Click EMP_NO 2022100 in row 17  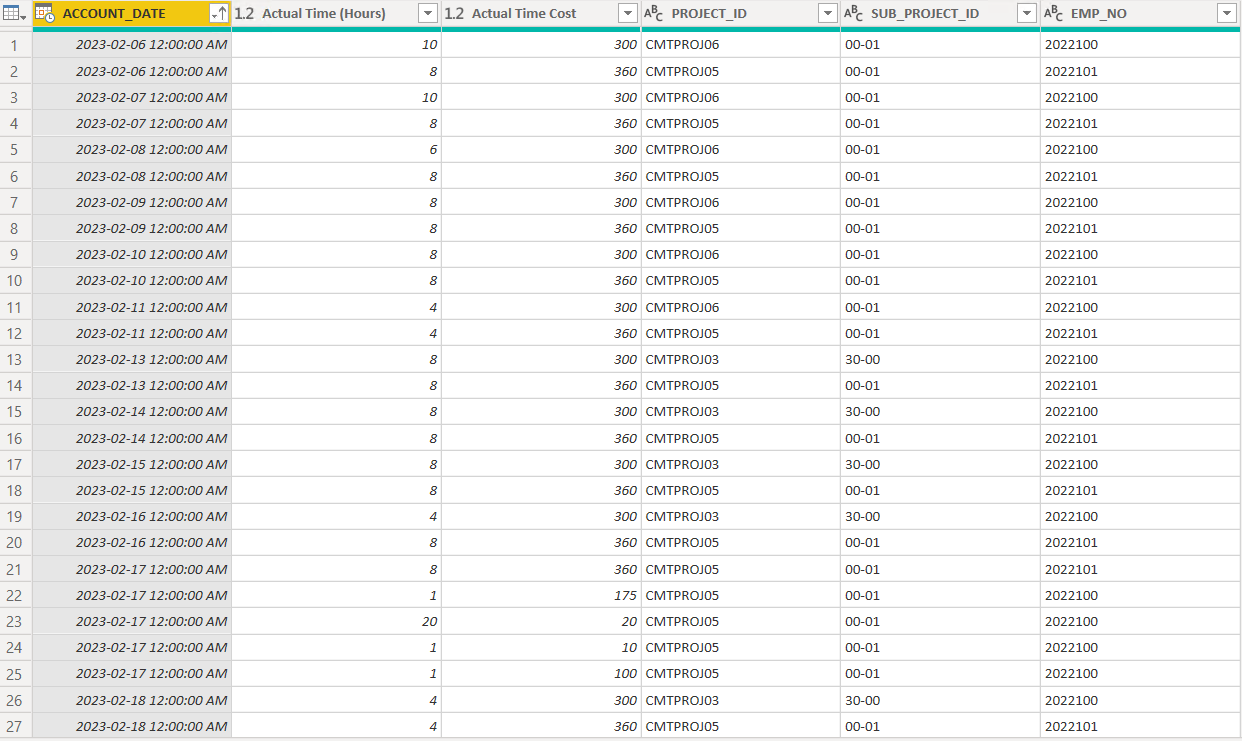(1141, 464)
